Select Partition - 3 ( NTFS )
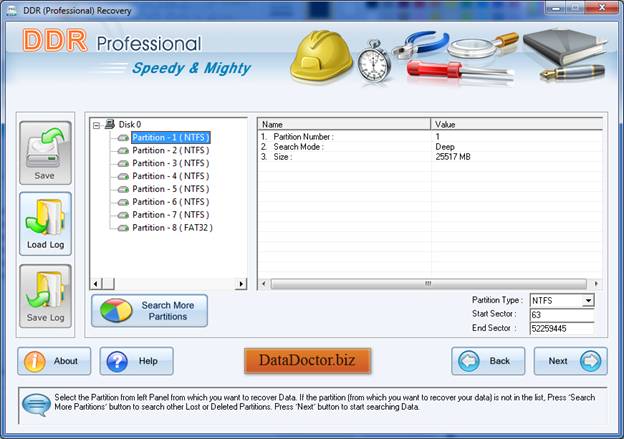The width and height of the screenshot is (624, 439). 171,163
